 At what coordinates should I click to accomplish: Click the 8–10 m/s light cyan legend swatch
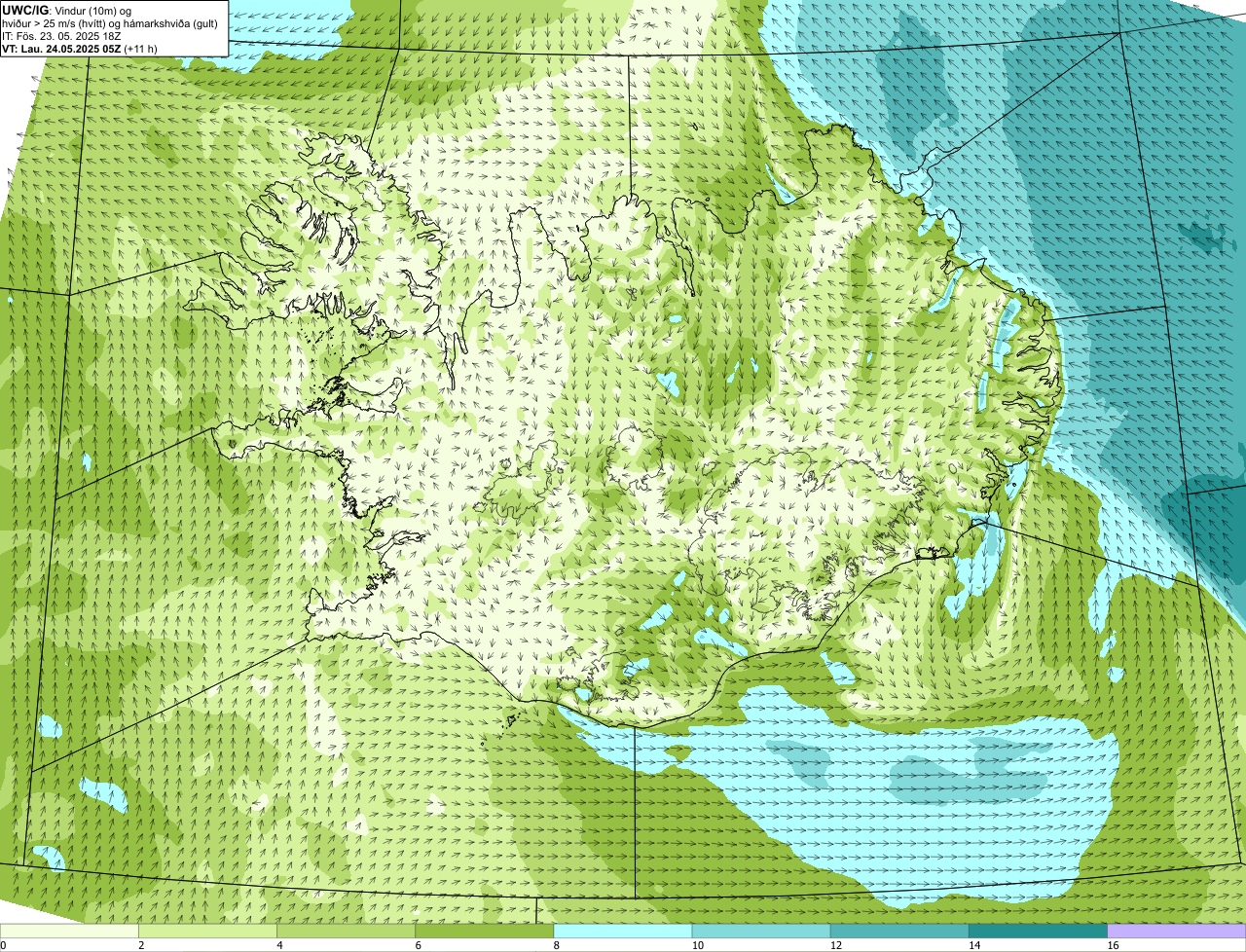623,931
